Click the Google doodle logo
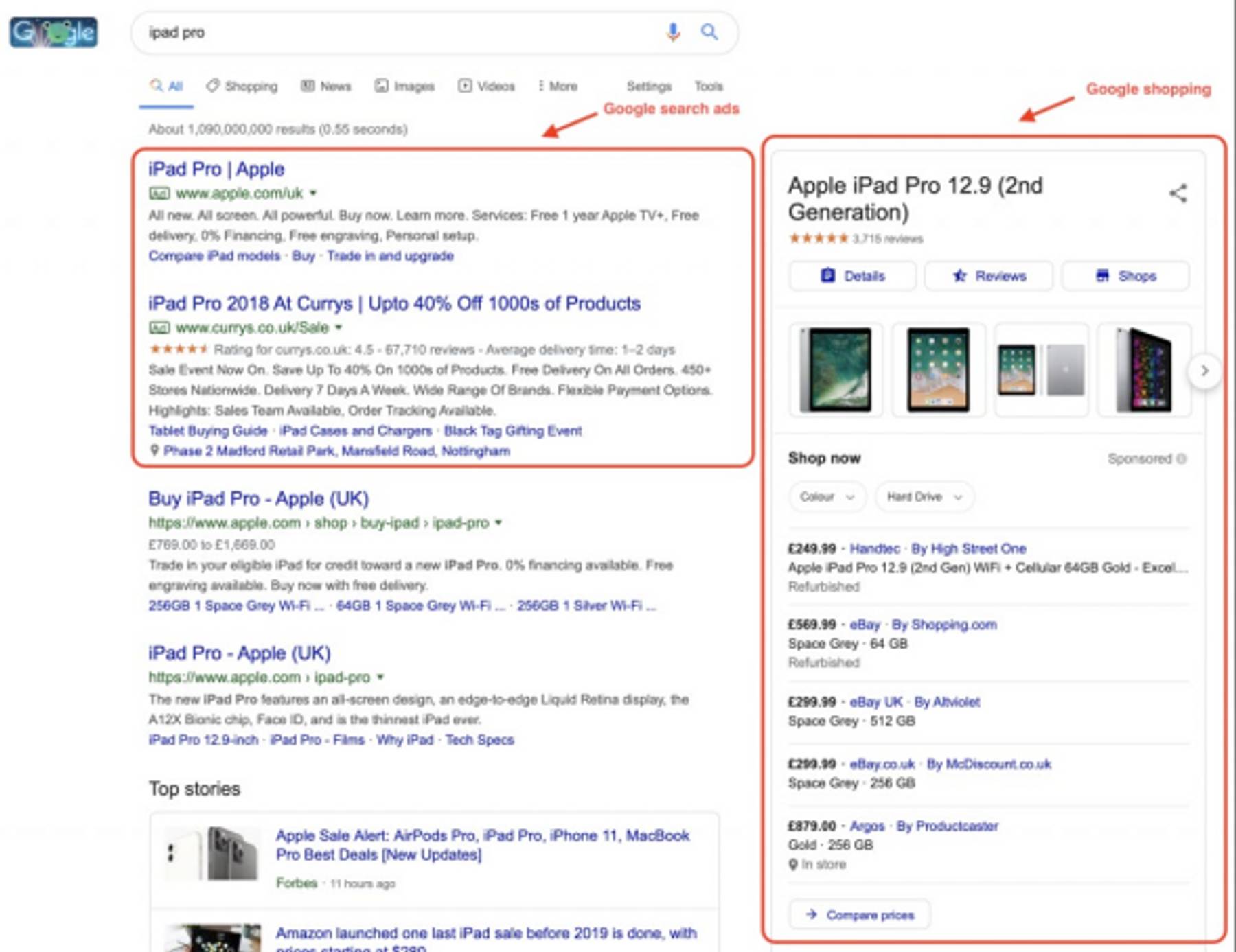This screenshot has width=1236, height=952. pos(54,32)
